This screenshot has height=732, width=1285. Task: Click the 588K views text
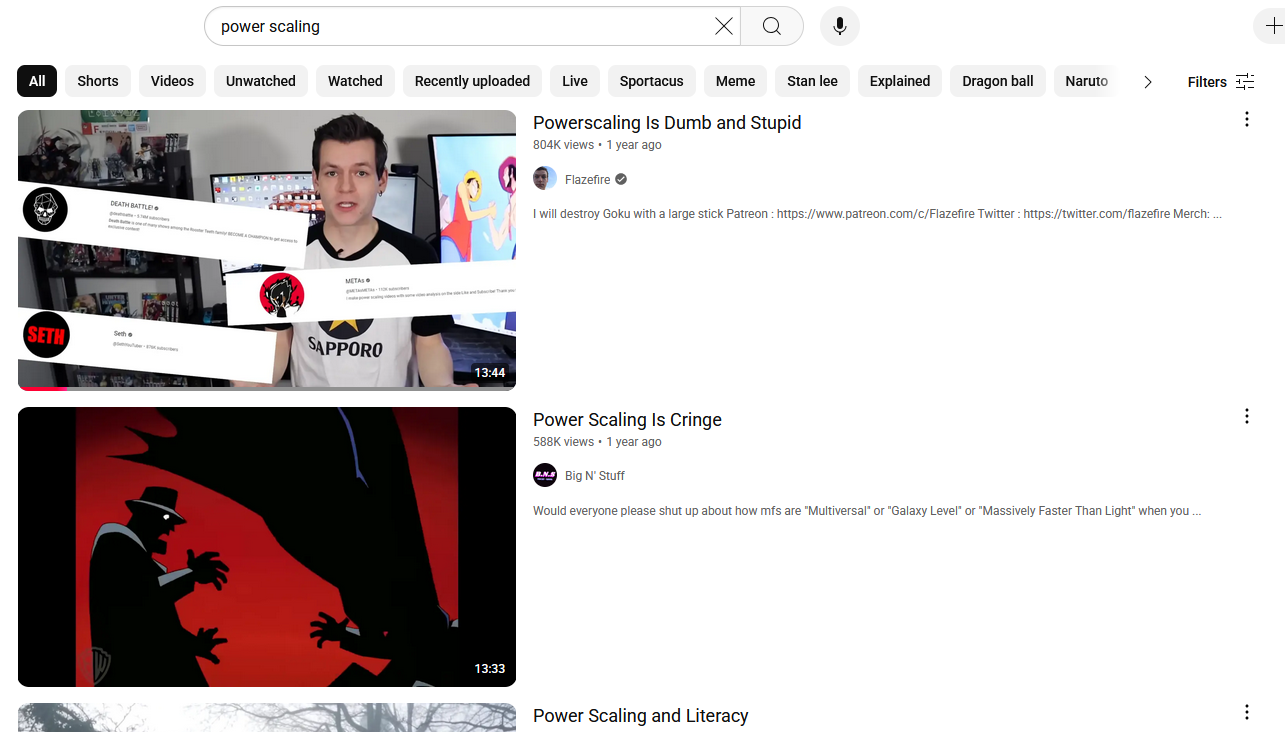click(563, 442)
